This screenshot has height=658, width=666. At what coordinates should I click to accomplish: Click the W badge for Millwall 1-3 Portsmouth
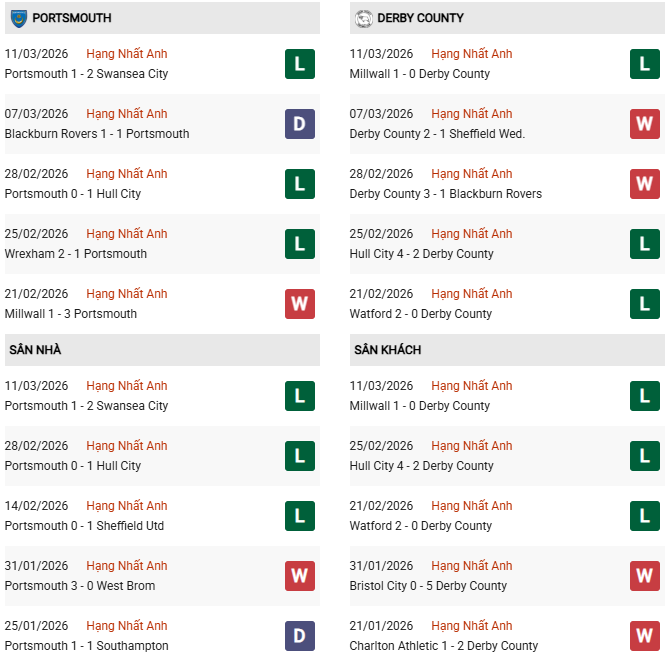299,304
